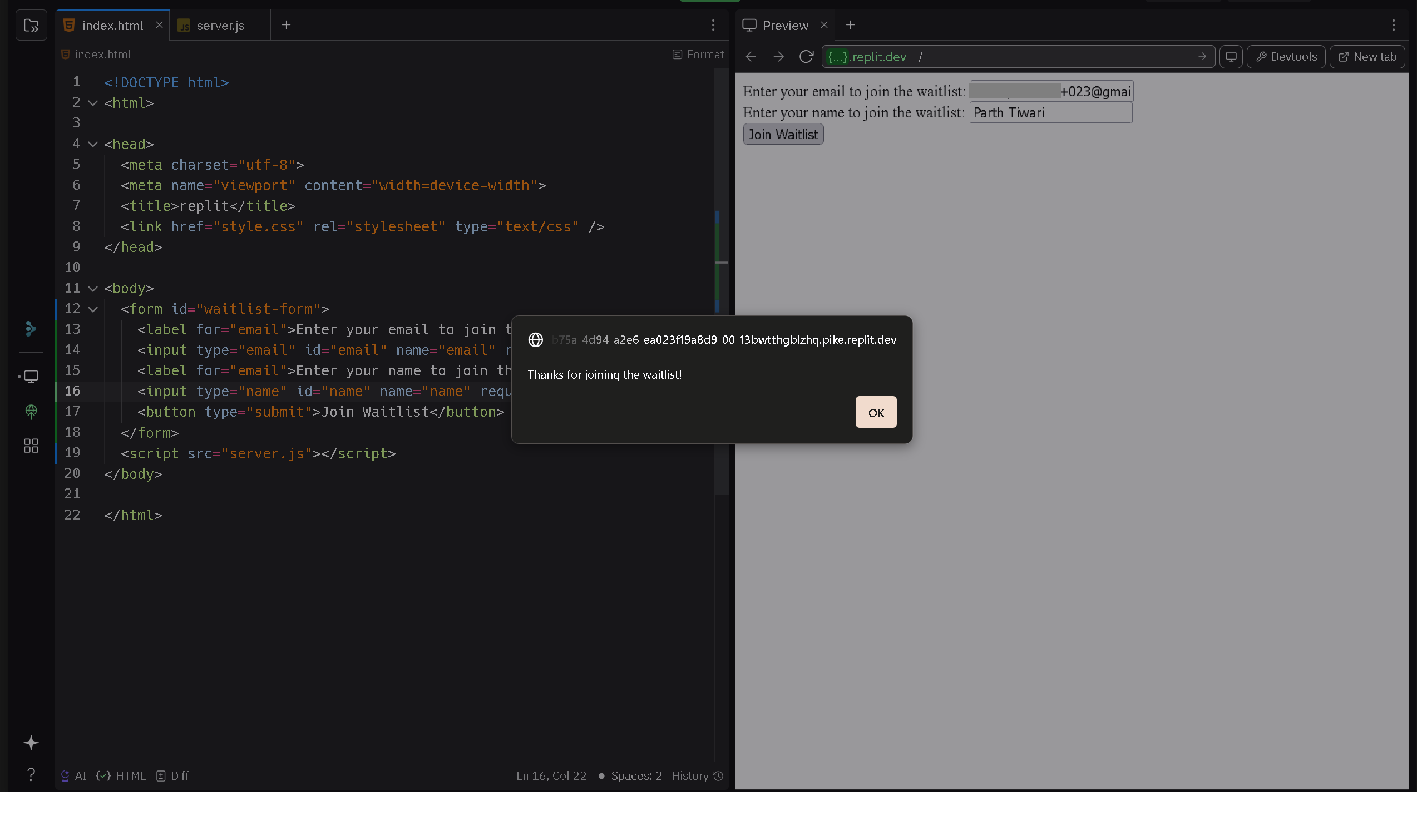This screenshot has width=1417, height=840.
Task: Click the index.html breadcrumb
Action: click(96, 55)
